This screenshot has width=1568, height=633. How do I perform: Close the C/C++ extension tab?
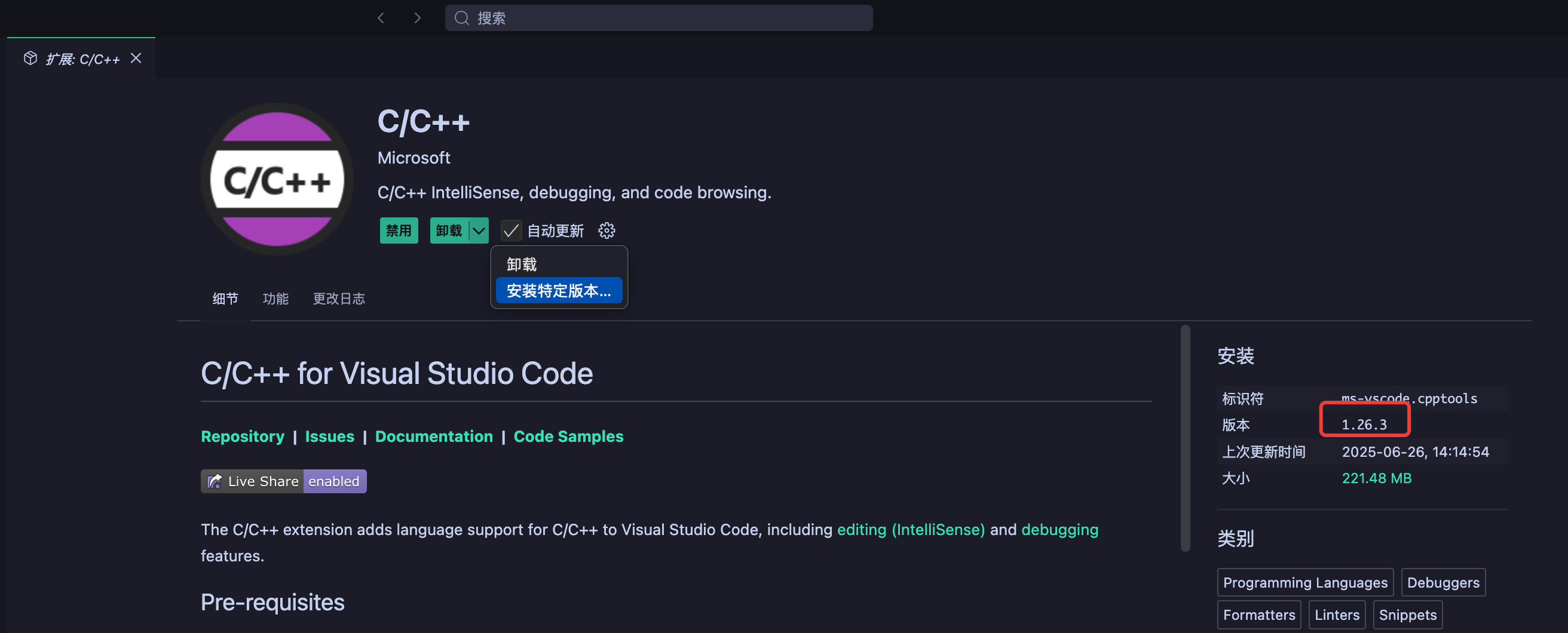(x=136, y=59)
